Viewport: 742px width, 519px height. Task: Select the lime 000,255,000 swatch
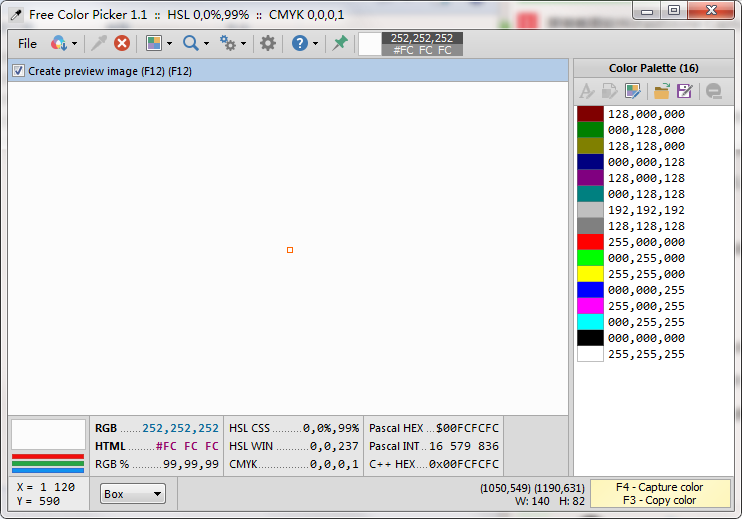[590, 258]
